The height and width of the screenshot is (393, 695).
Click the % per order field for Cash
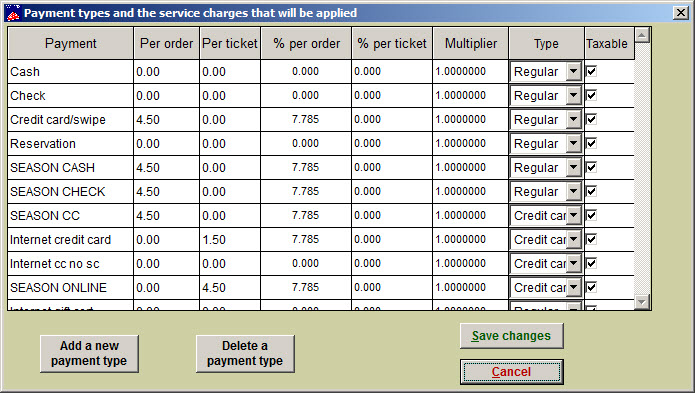[x=306, y=71]
